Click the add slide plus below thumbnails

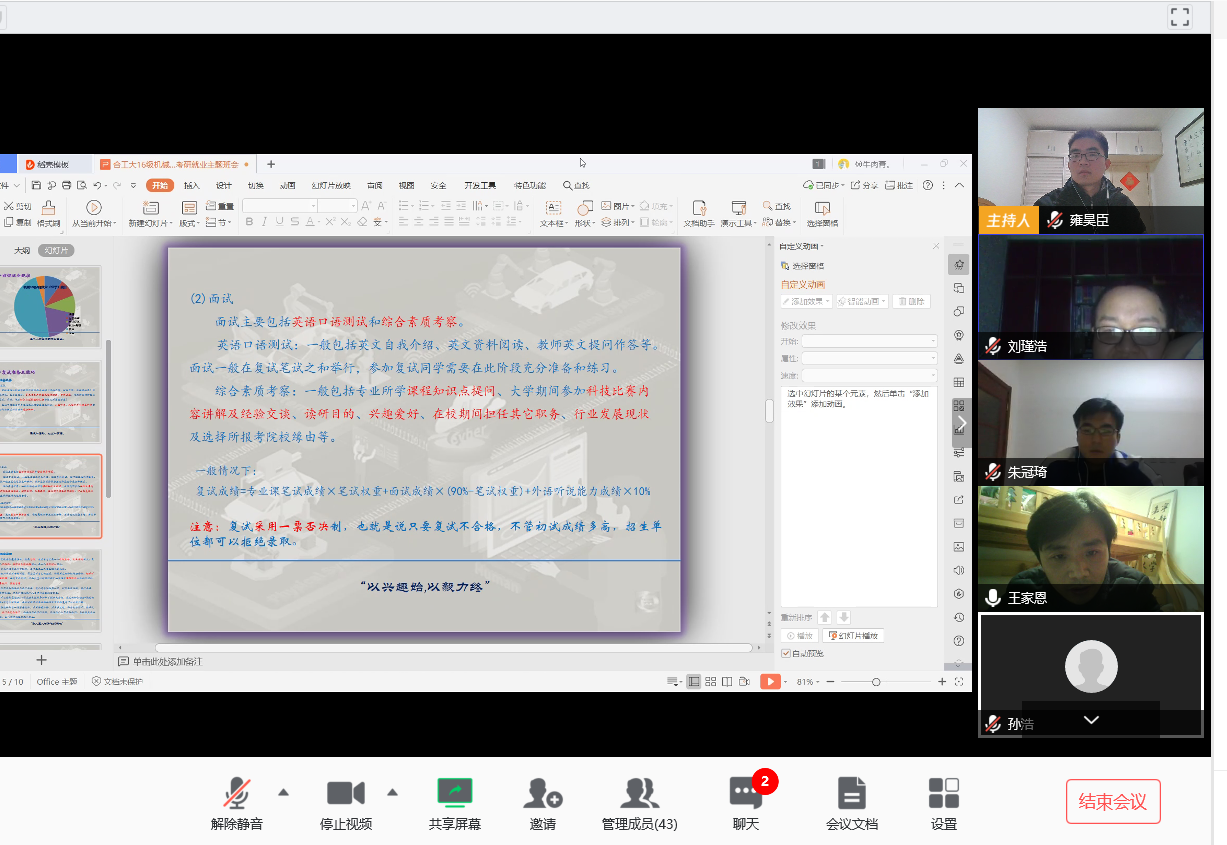click(41, 660)
